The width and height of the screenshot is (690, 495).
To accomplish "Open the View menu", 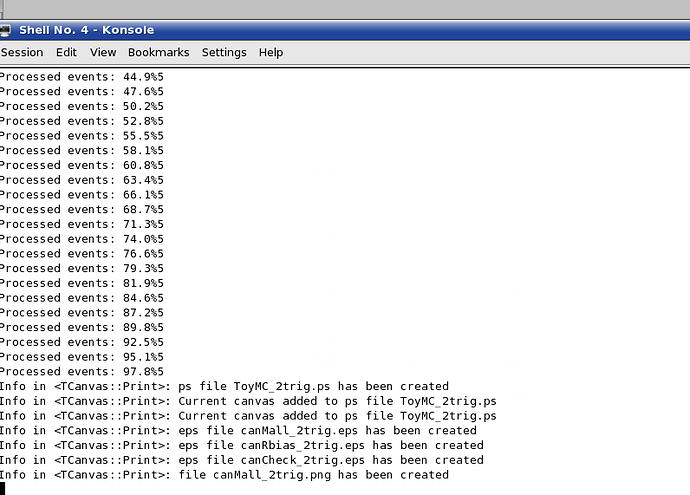I will coord(103,52).
